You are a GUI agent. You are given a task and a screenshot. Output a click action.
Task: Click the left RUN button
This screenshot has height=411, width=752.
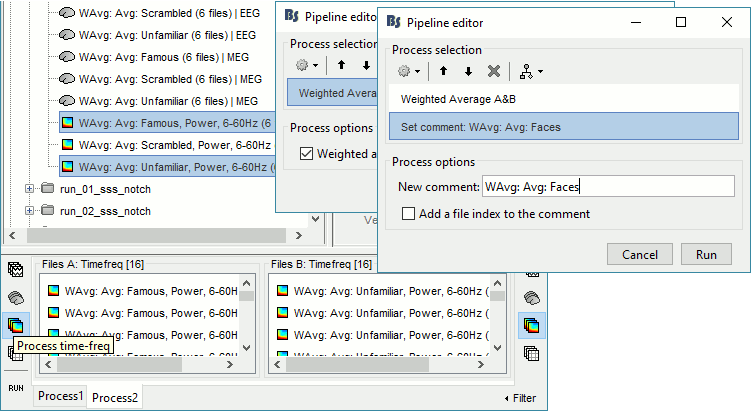pyautogui.click(x=16, y=386)
